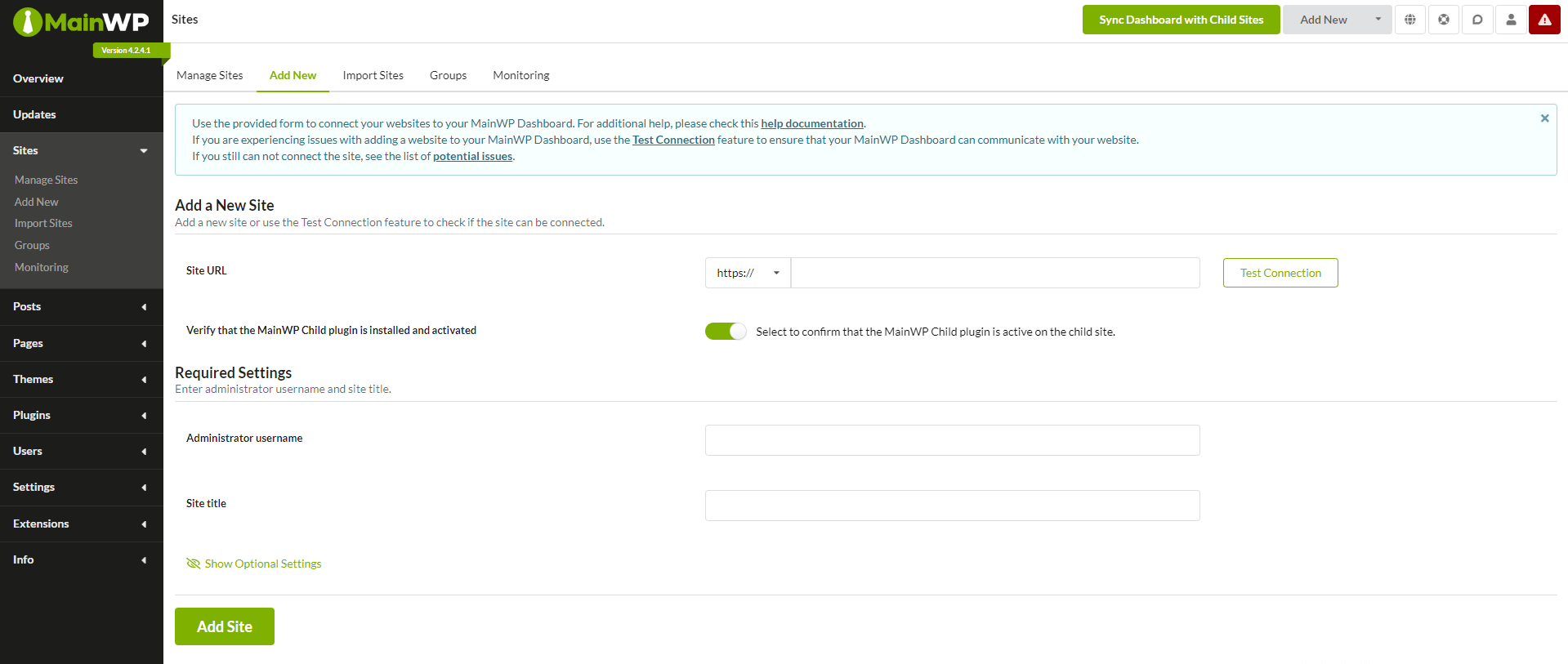Image resolution: width=1568 pixels, height=664 pixels.
Task: Open the potential issues link
Action: (472, 156)
